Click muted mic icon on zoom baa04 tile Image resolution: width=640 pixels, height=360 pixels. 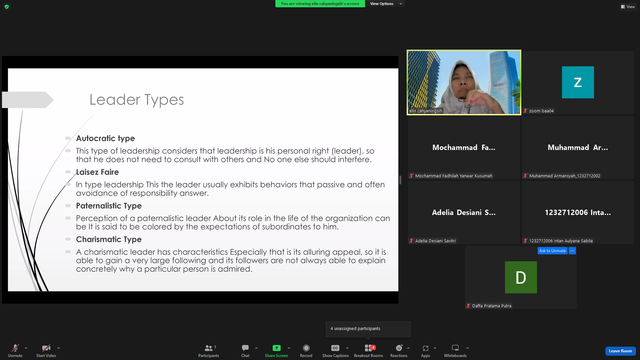[x=526, y=111]
